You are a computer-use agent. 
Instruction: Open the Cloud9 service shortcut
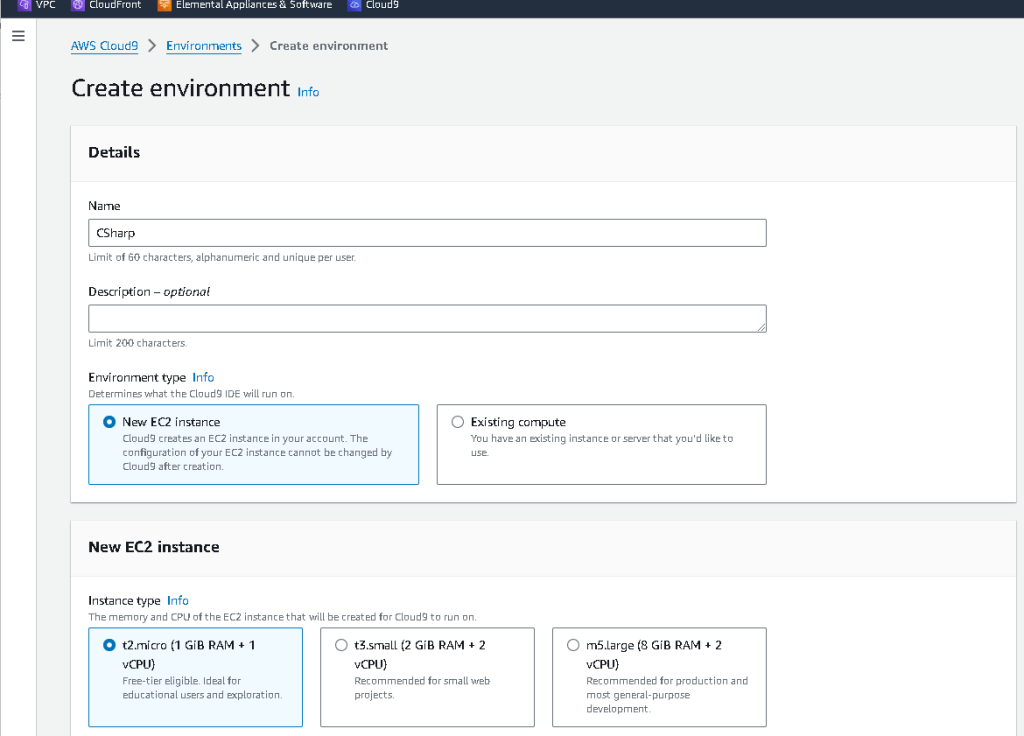point(374,5)
